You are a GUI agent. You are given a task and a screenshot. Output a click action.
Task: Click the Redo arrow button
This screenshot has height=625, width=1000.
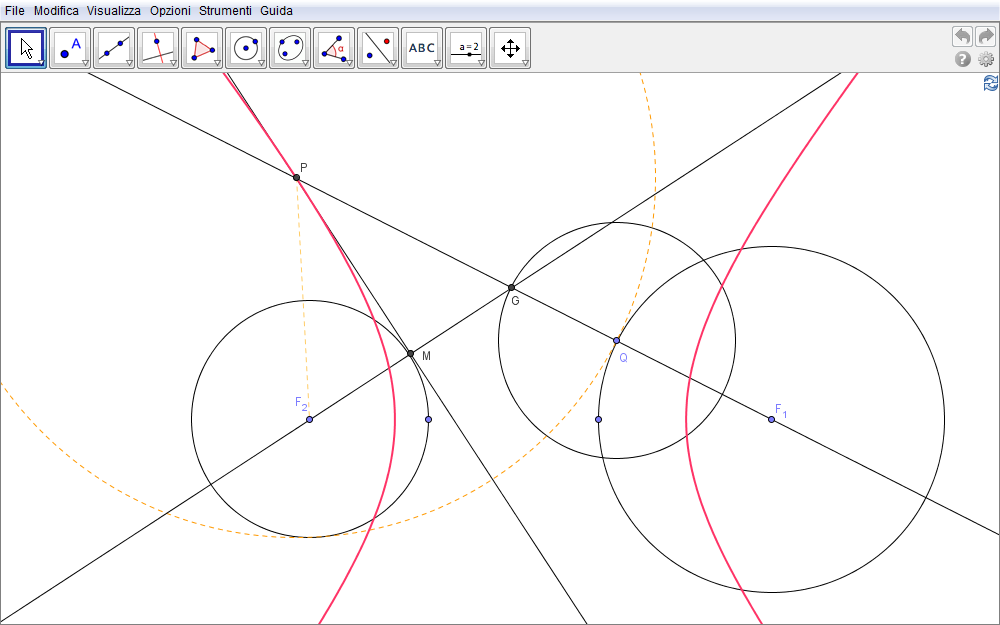pyautogui.click(x=985, y=36)
